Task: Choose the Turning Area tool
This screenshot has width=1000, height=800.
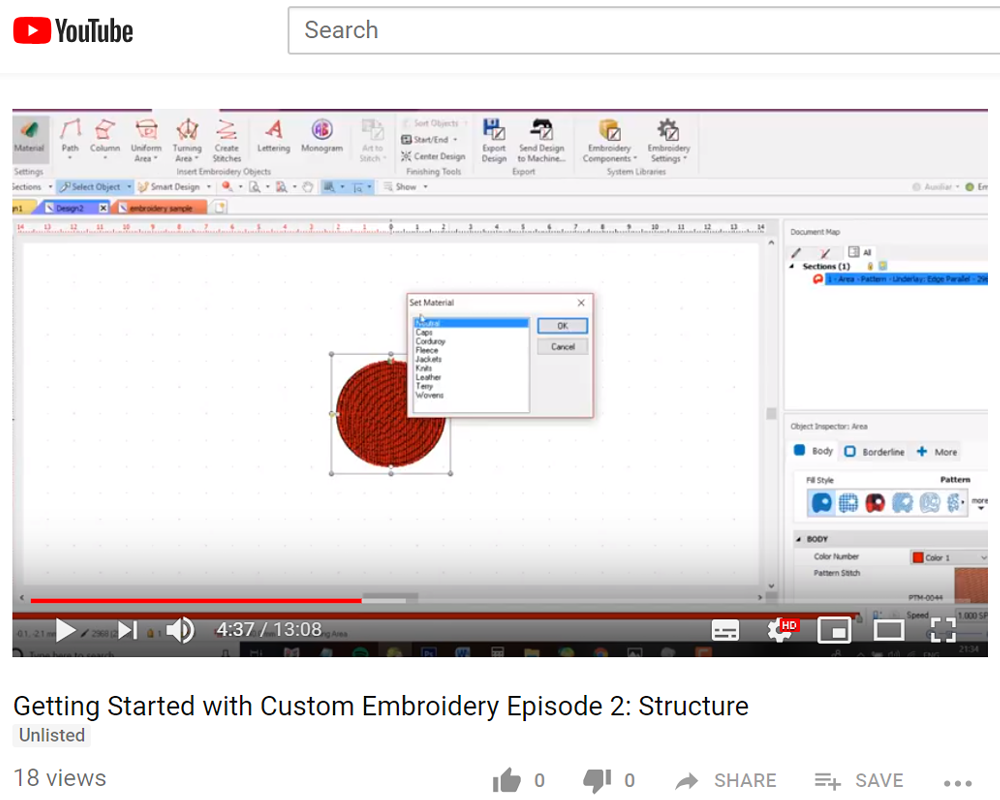Action: 186,140
